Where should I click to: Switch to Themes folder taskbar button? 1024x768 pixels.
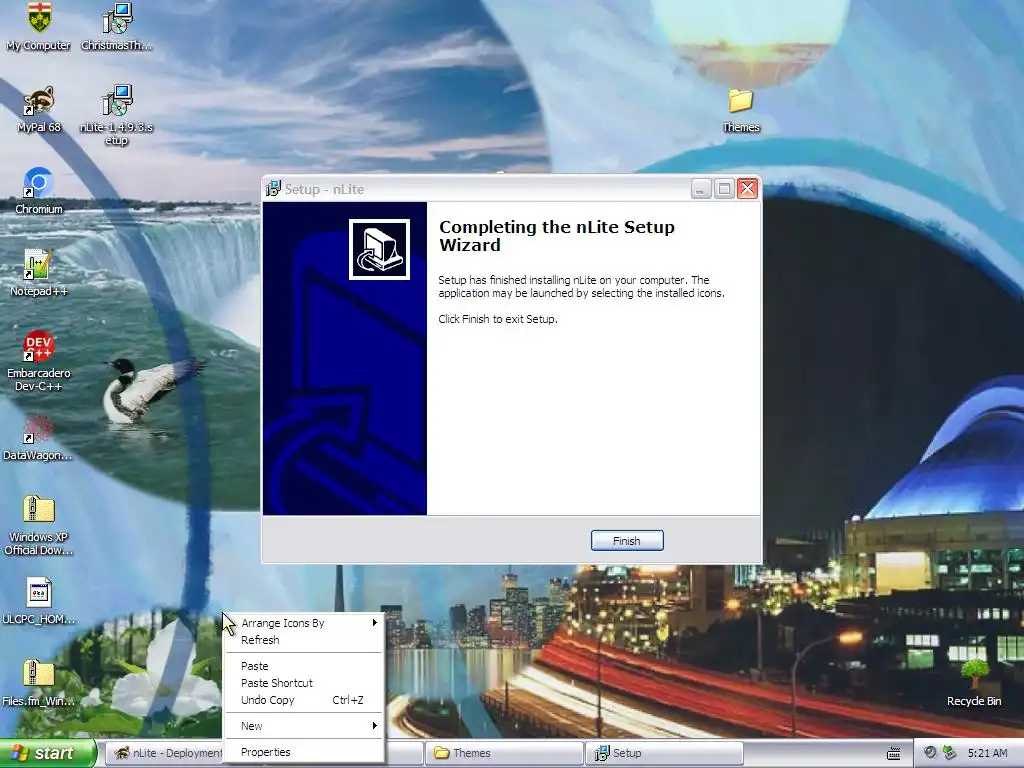[x=505, y=753]
